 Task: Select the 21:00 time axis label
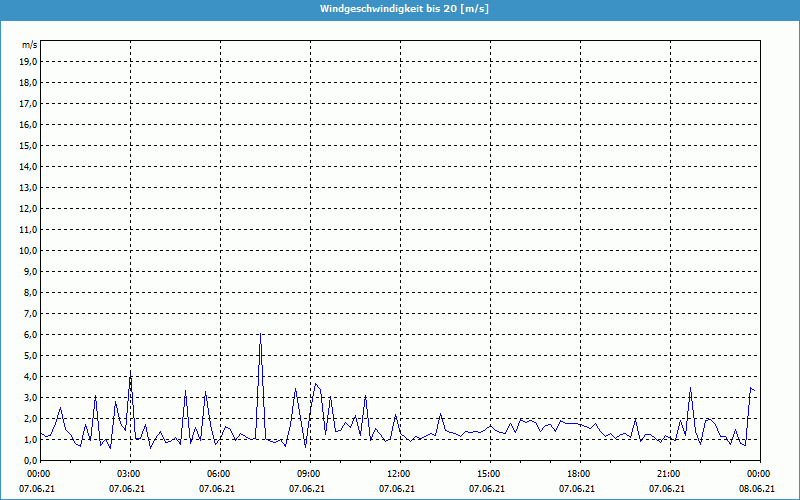pyautogui.click(x=668, y=473)
